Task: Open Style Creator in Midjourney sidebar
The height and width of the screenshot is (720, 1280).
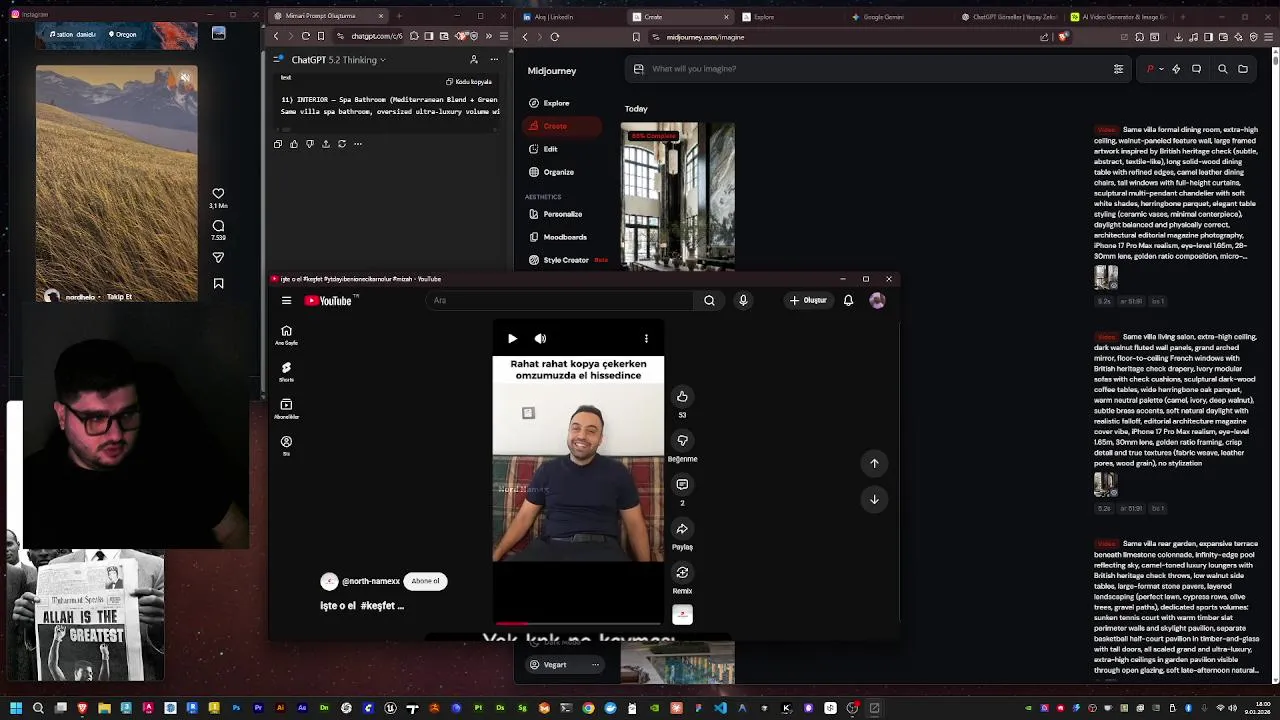Action: tap(566, 260)
